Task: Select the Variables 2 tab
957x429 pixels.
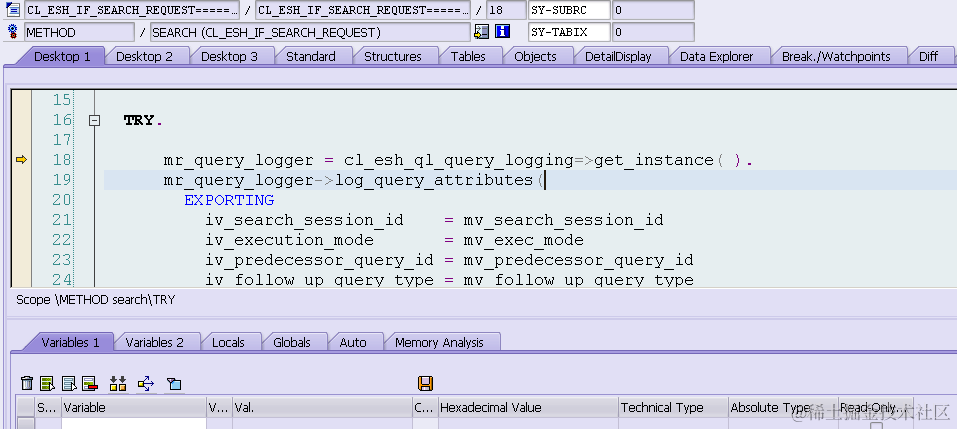Action: 154,342
